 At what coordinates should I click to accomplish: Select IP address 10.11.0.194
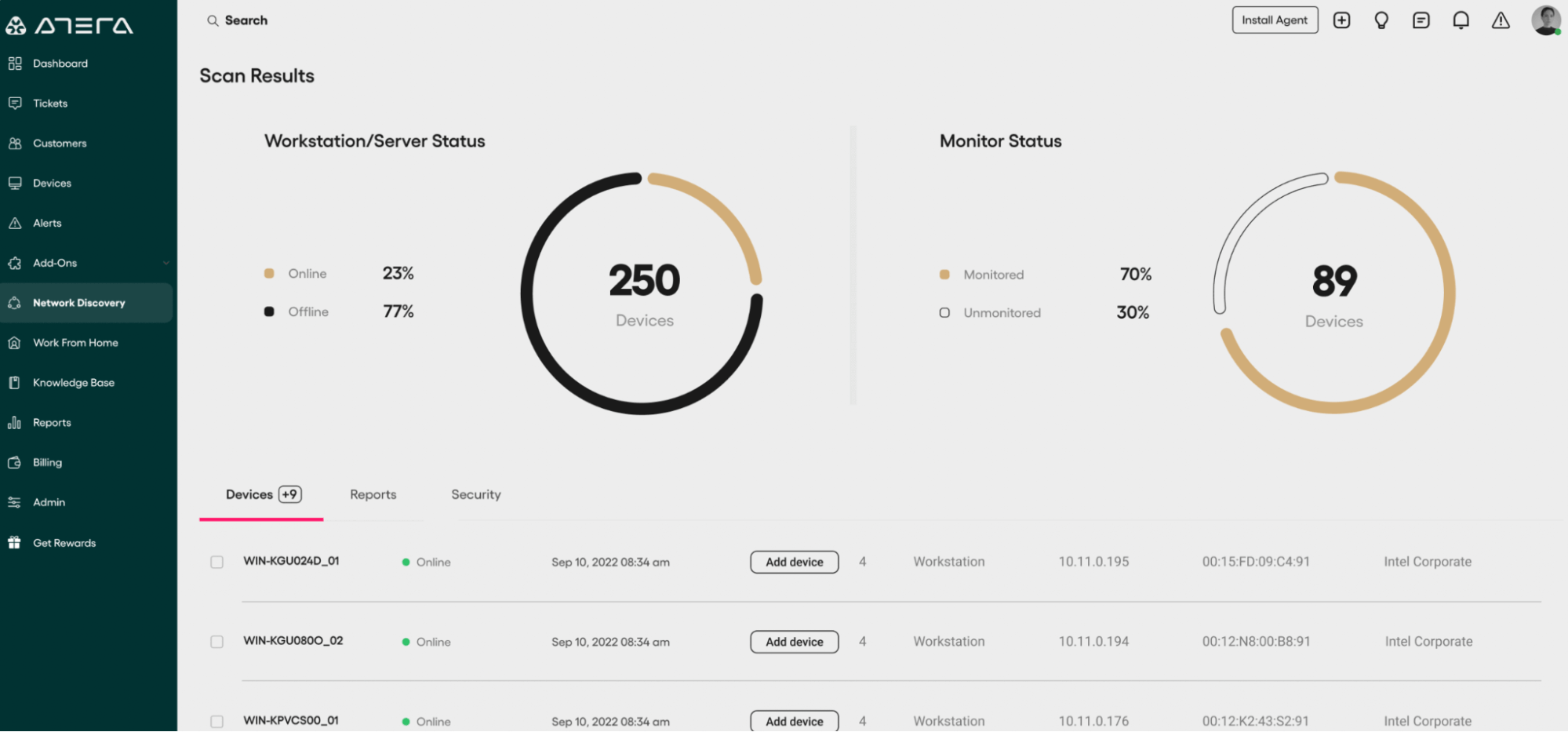(x=1093, y=642)
